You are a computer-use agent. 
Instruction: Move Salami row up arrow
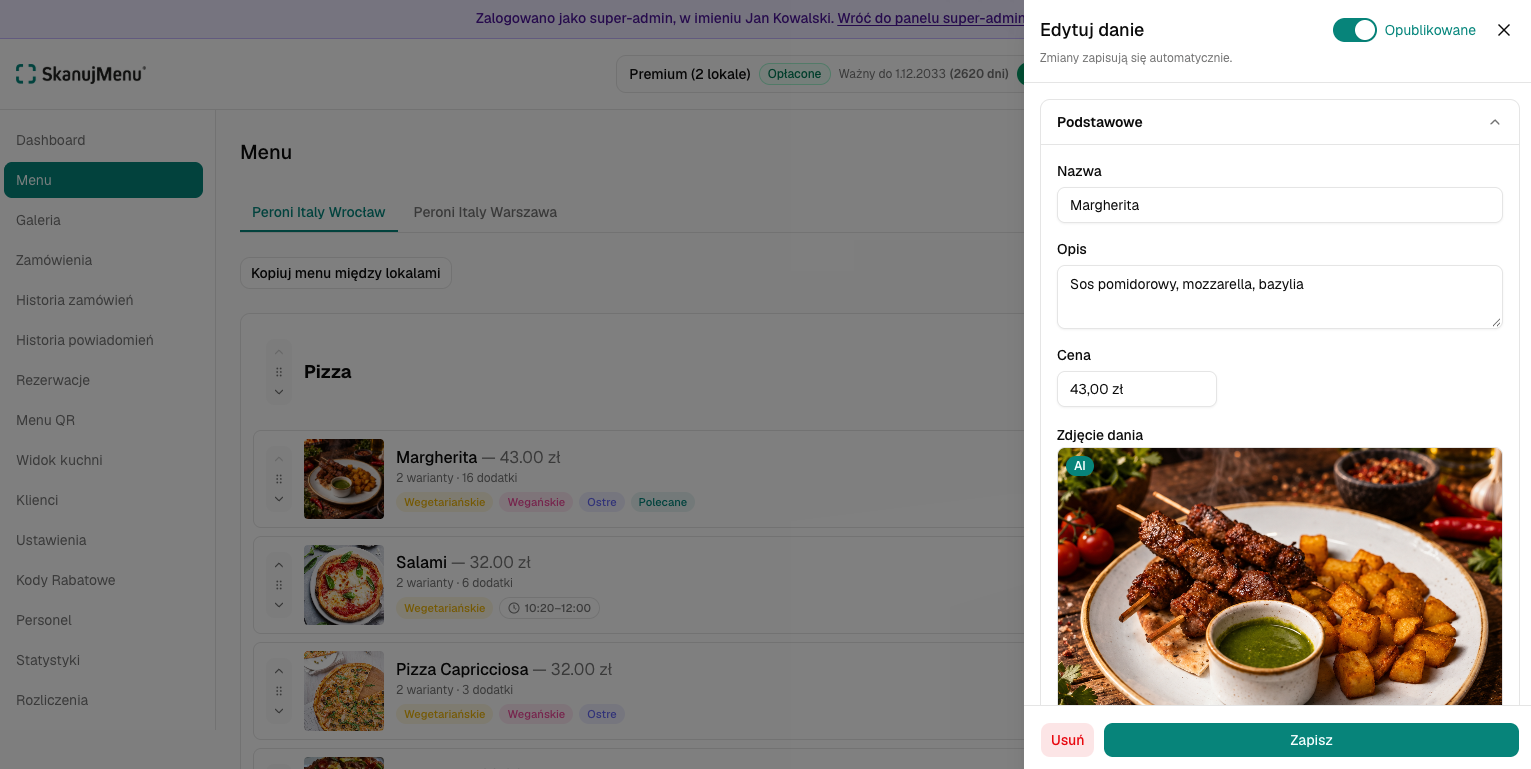point(279,565)
